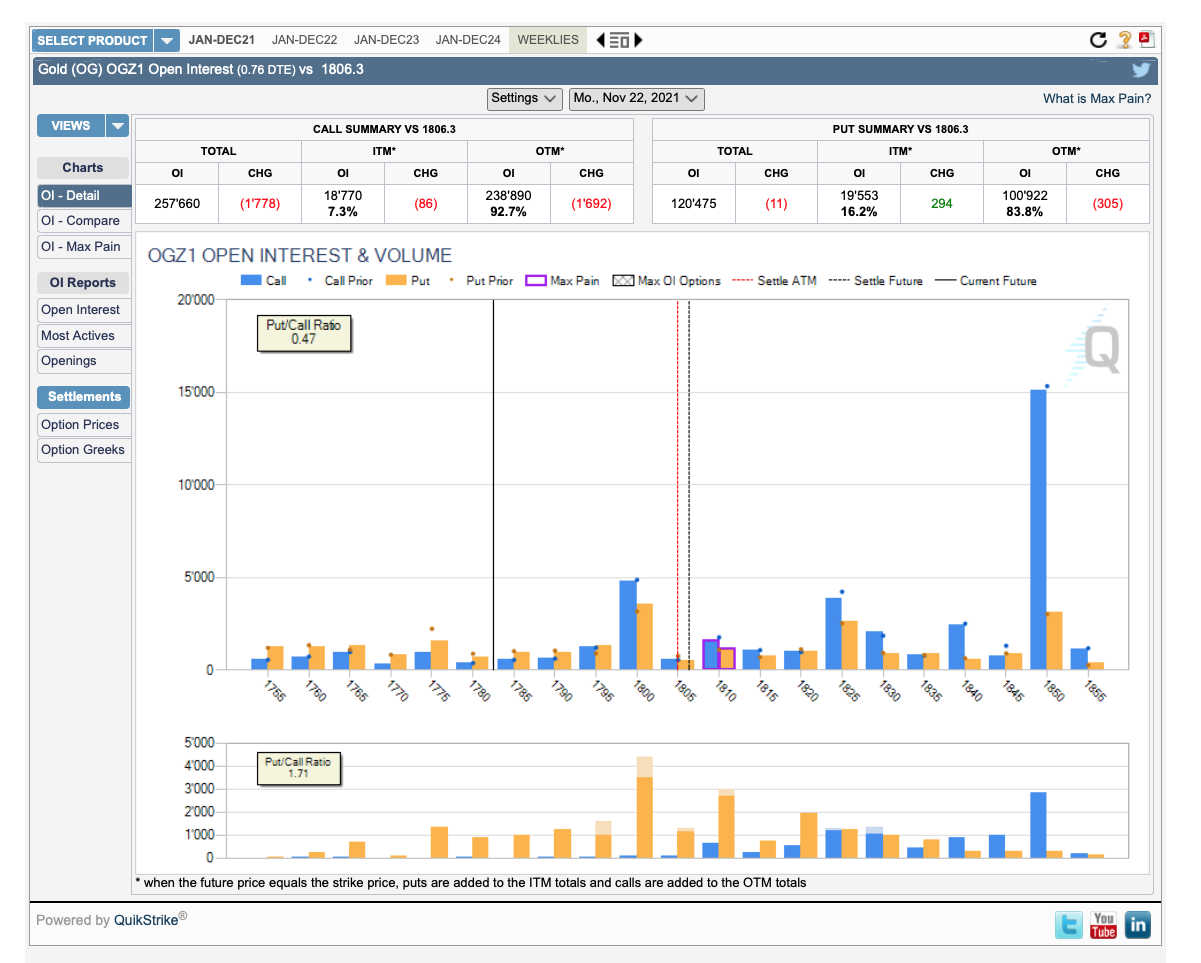This screenshot has height=963, width=1201.
Task: Open the Mo., Nov 22, 2021 date dropdown
Action: click(636, 98)
